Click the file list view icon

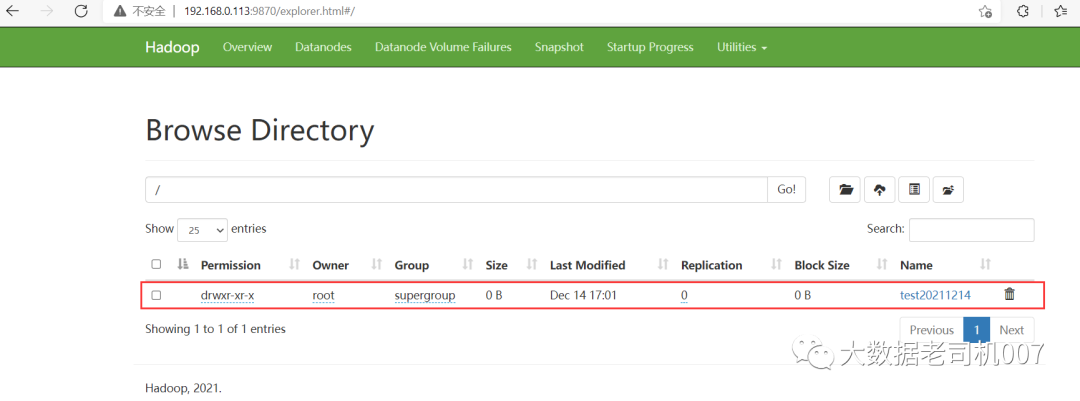(x=914, y=189)
